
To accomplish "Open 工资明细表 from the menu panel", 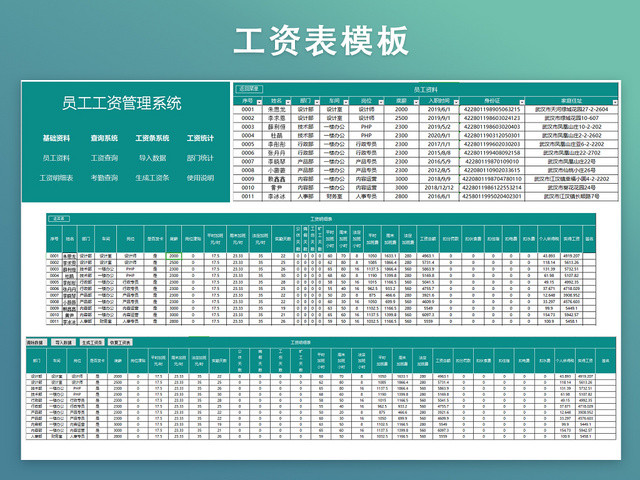I will pos(56,178).
